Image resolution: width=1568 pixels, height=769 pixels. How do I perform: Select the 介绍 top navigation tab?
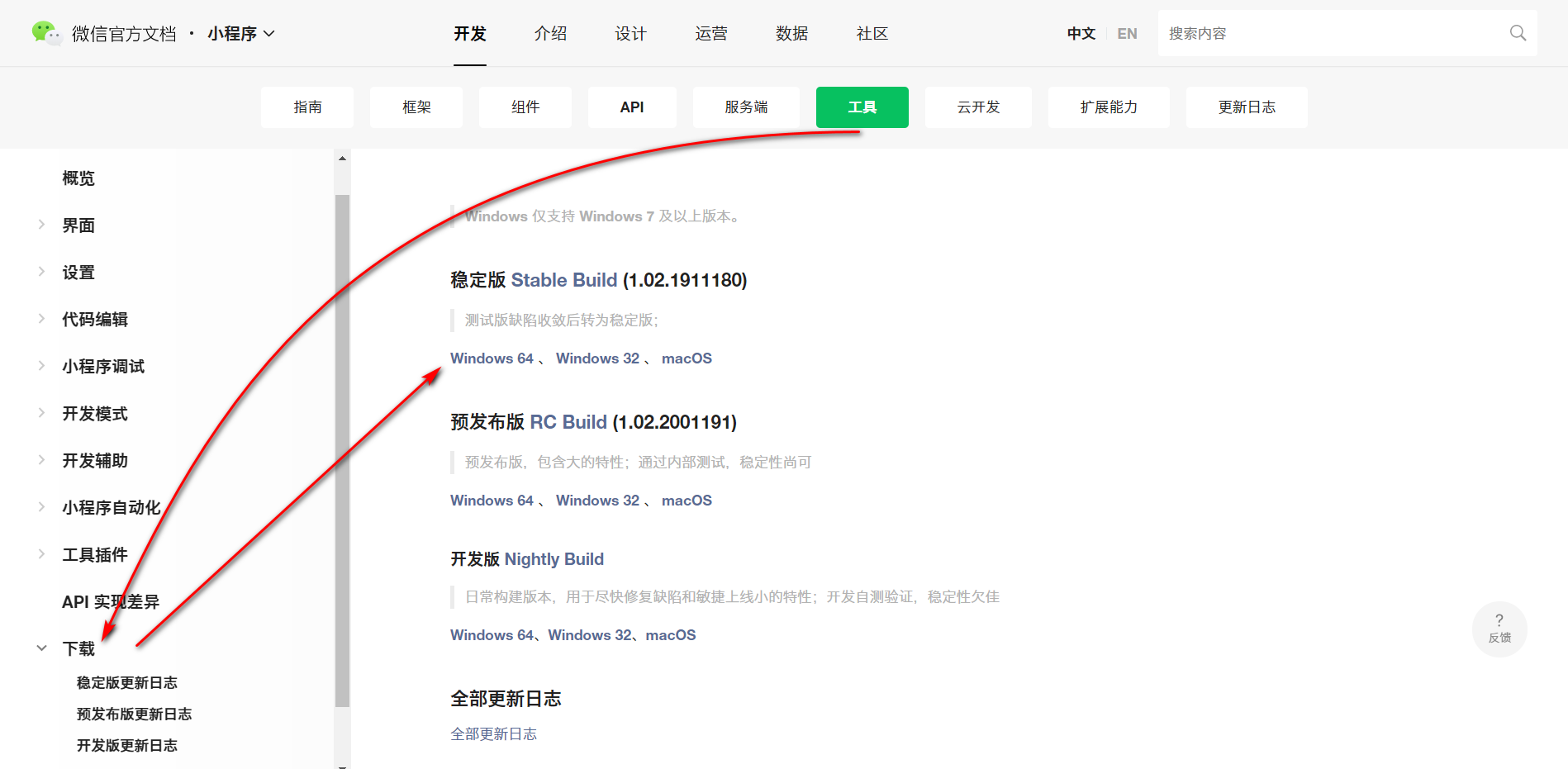tap(550, 34)
